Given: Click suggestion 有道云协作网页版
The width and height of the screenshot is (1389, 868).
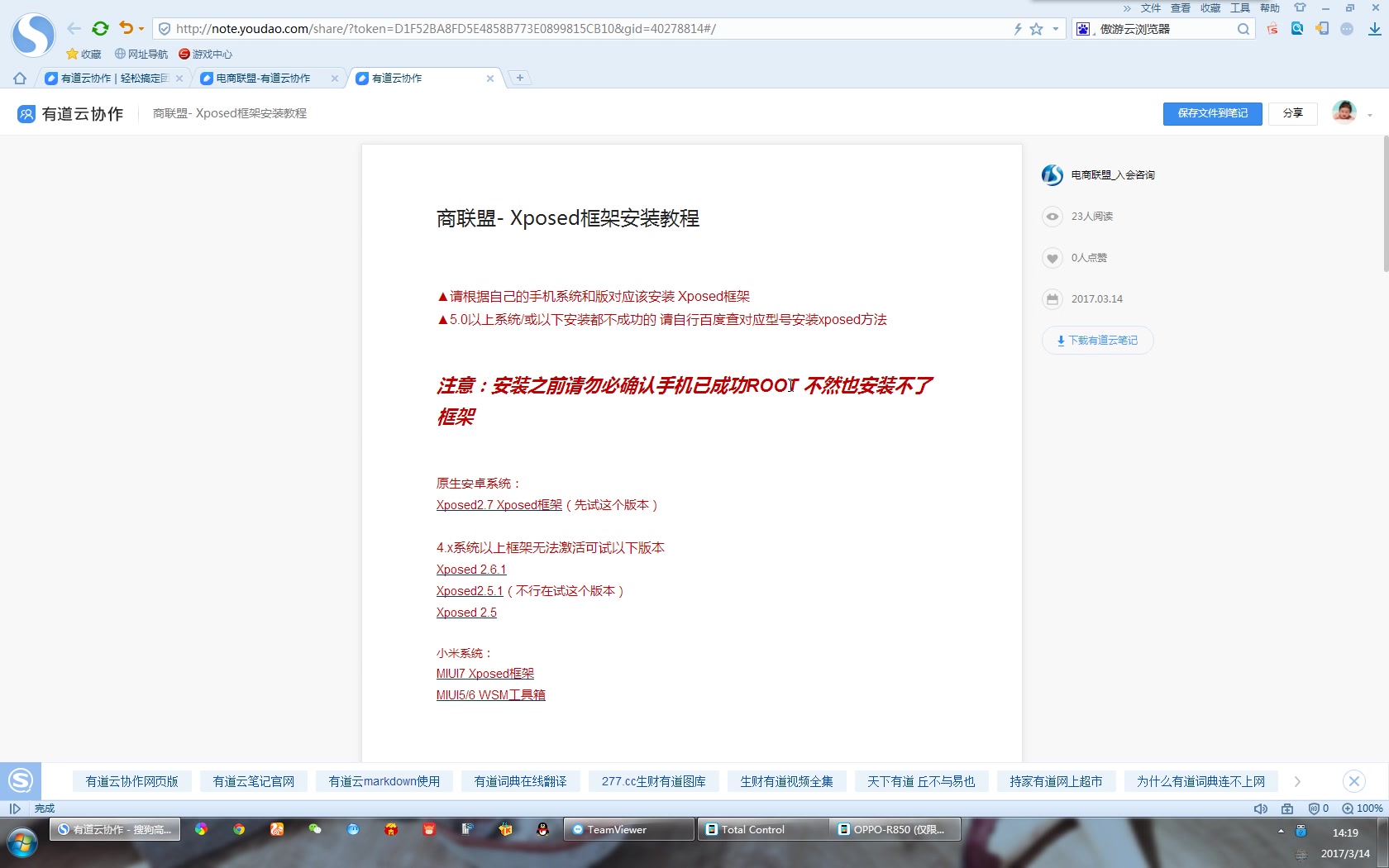Looking at the screenshot, I should [132, 781].
